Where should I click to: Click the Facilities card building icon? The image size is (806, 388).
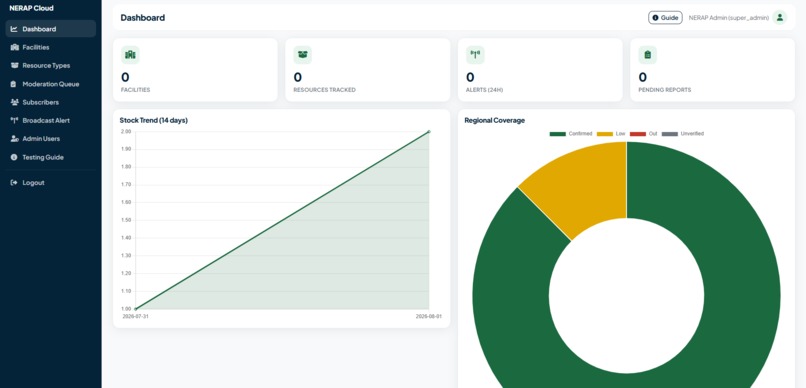click(130, 55)
